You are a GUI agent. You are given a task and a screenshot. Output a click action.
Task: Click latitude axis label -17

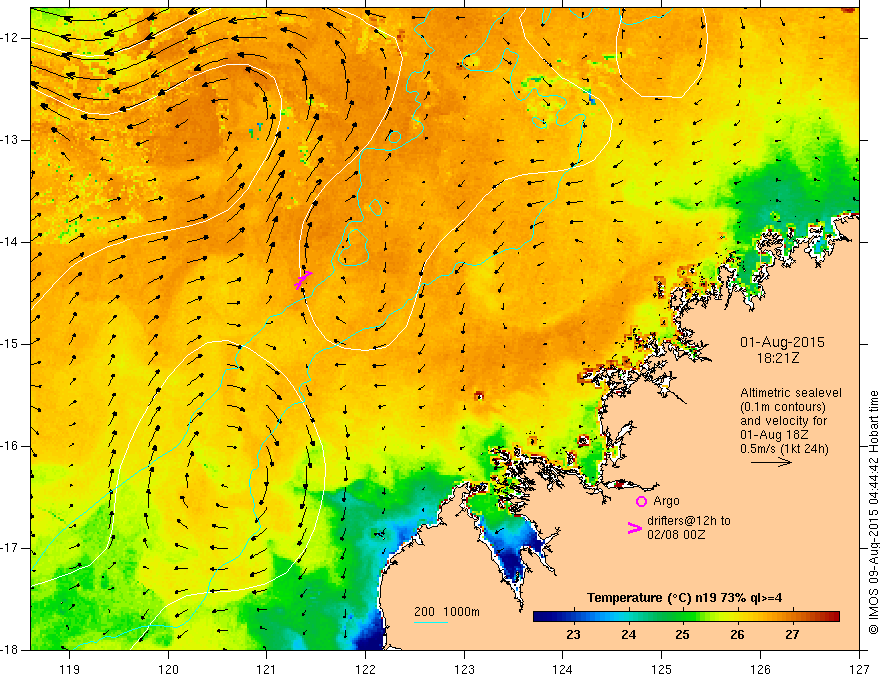(x=11, y=548)
